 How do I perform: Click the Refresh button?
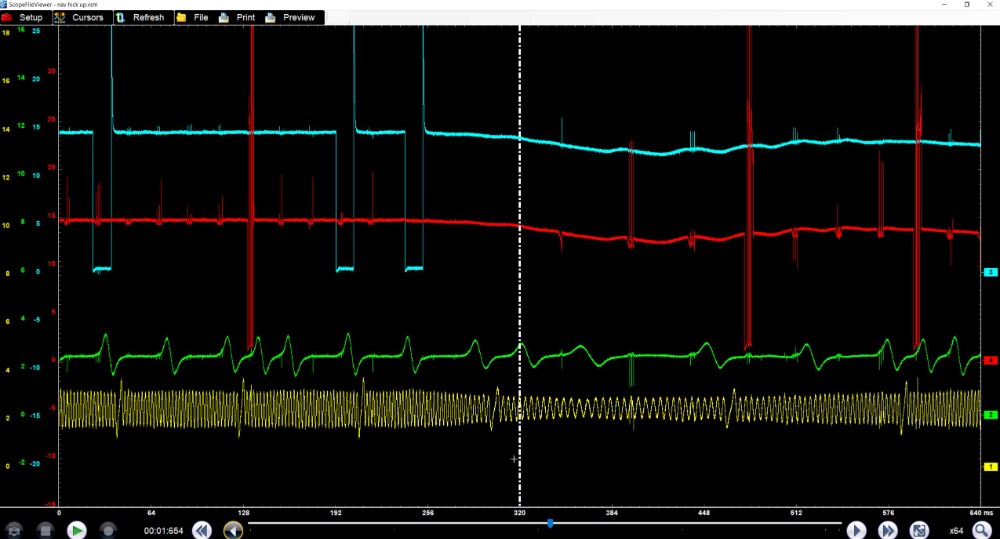pos(141,18)
